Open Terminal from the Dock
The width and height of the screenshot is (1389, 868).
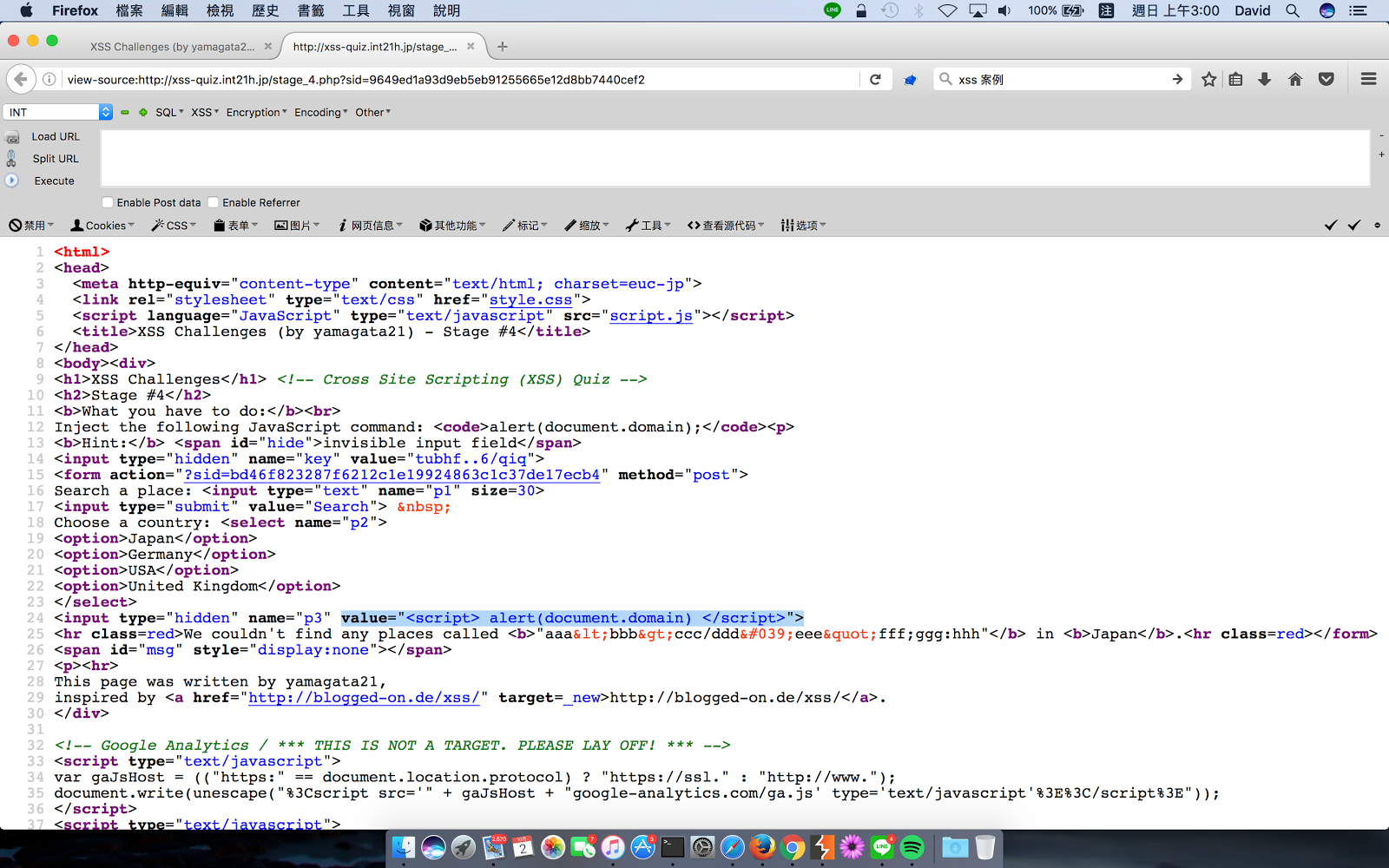point(673,847)
